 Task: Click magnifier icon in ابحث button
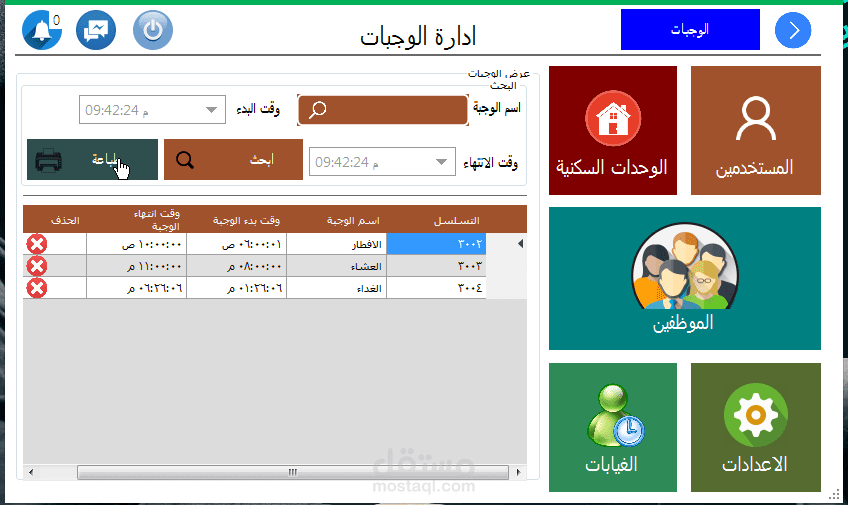[x=185, y=160]
